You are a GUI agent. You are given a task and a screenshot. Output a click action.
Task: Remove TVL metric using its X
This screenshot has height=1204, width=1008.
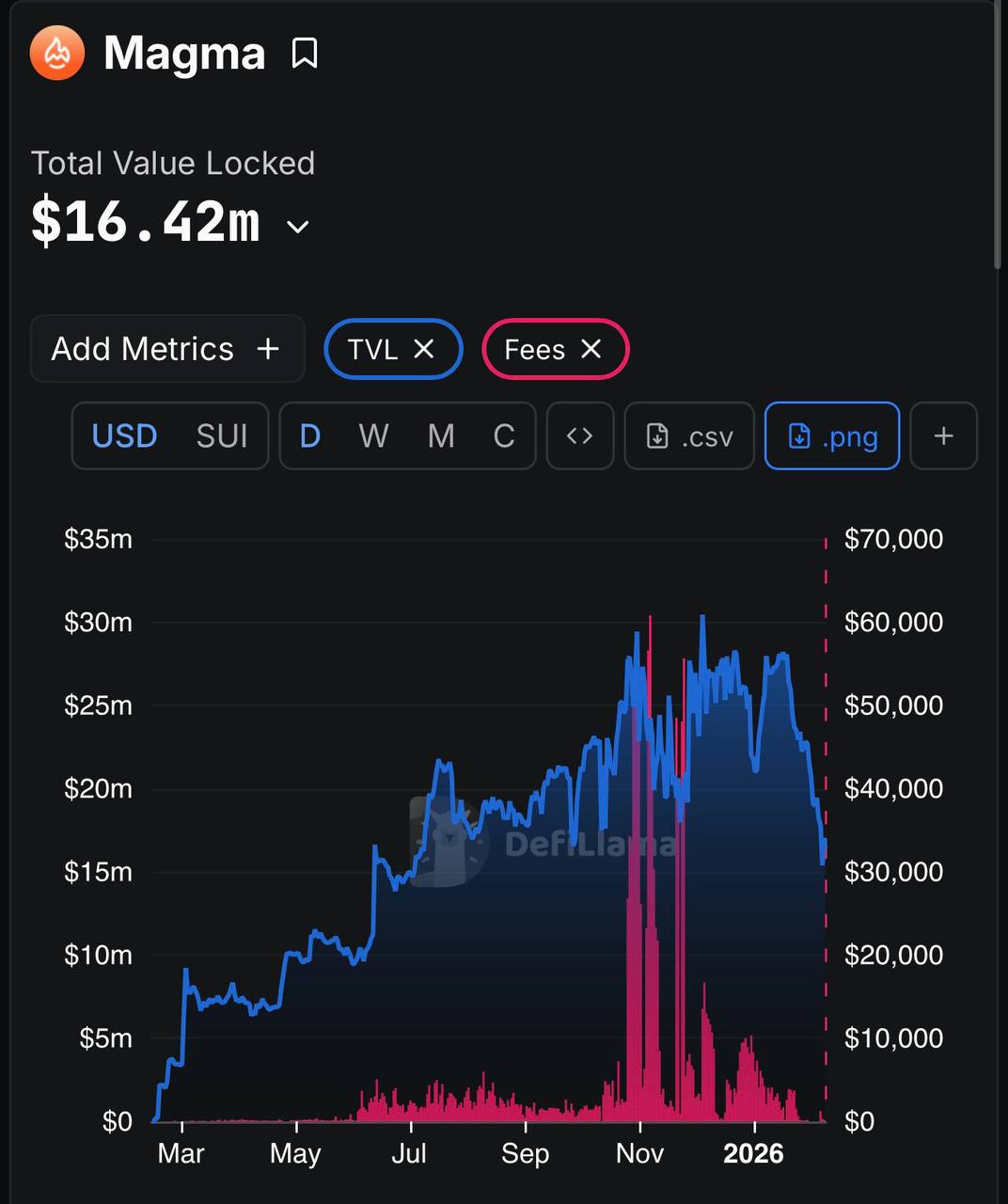[424, 349]
